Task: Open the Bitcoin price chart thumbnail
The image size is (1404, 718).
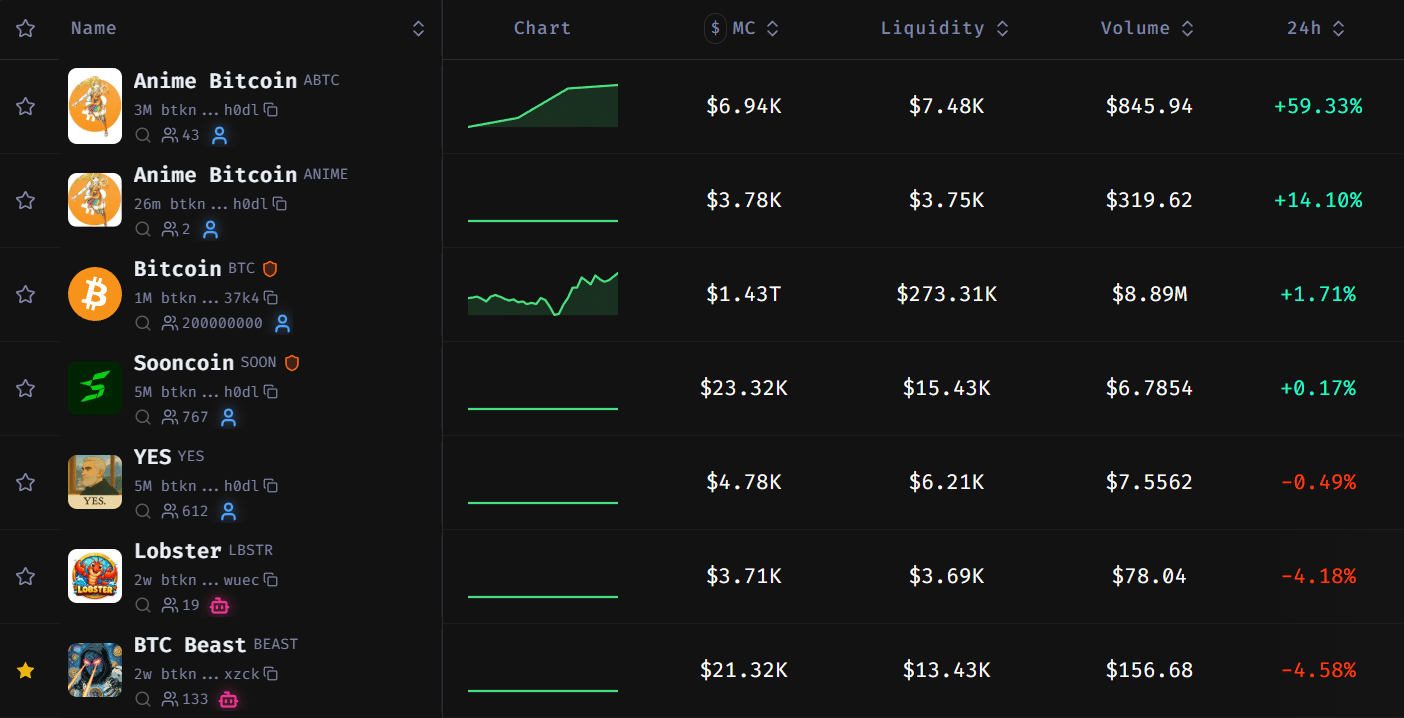Action: (543, 293)
